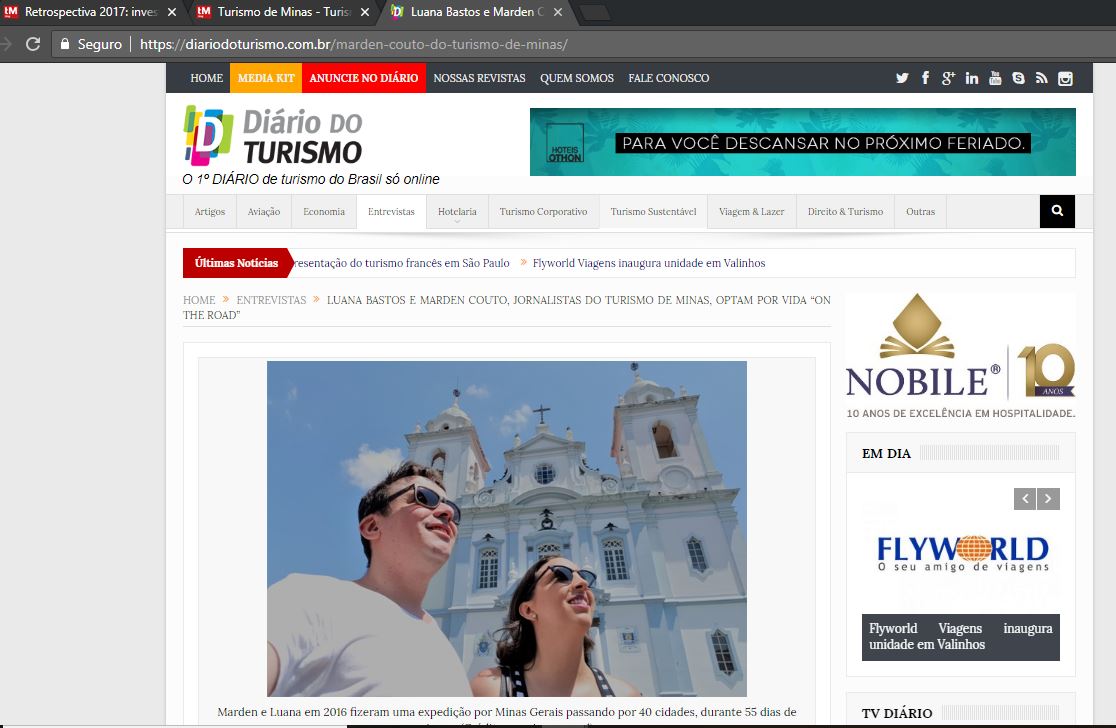Screen dimensions: 1116x728
Task: Open the Artigos category
Action: click(x=209, y=211)
